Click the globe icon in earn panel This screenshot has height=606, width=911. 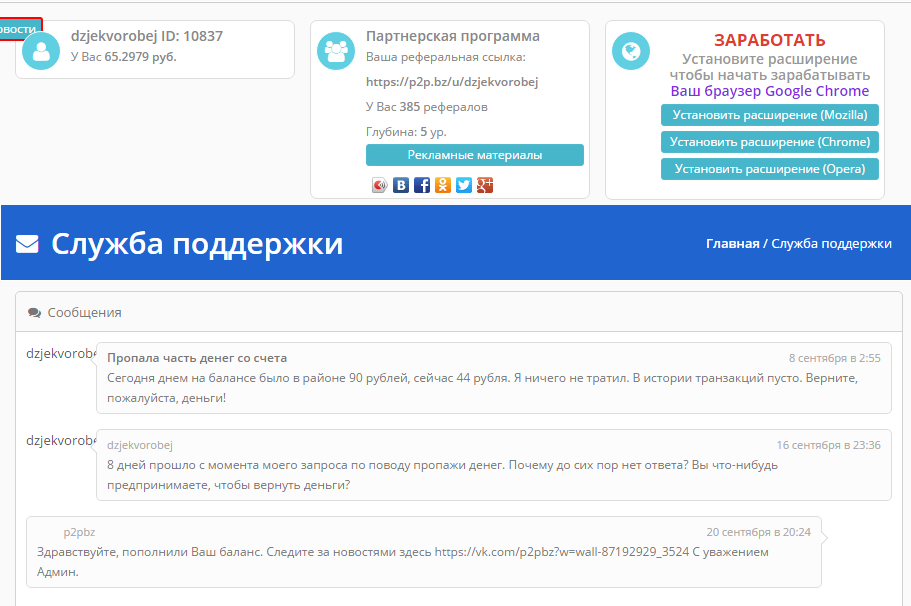click(x=631, y=51)
